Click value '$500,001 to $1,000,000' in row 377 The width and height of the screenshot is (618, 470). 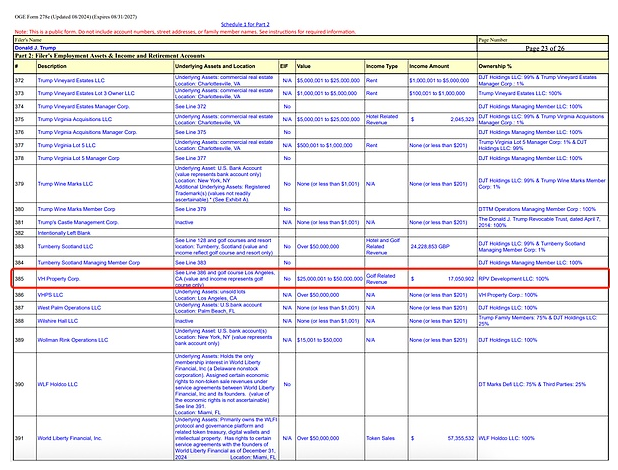[x=325, y=145]
